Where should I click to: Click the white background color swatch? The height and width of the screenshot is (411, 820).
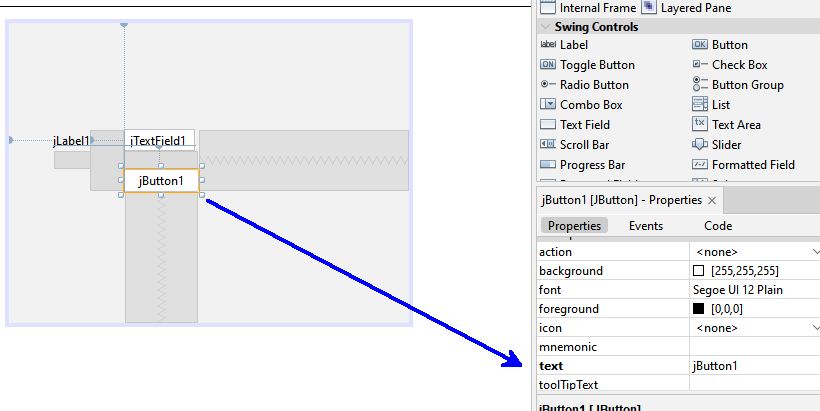tap(698, 271)
